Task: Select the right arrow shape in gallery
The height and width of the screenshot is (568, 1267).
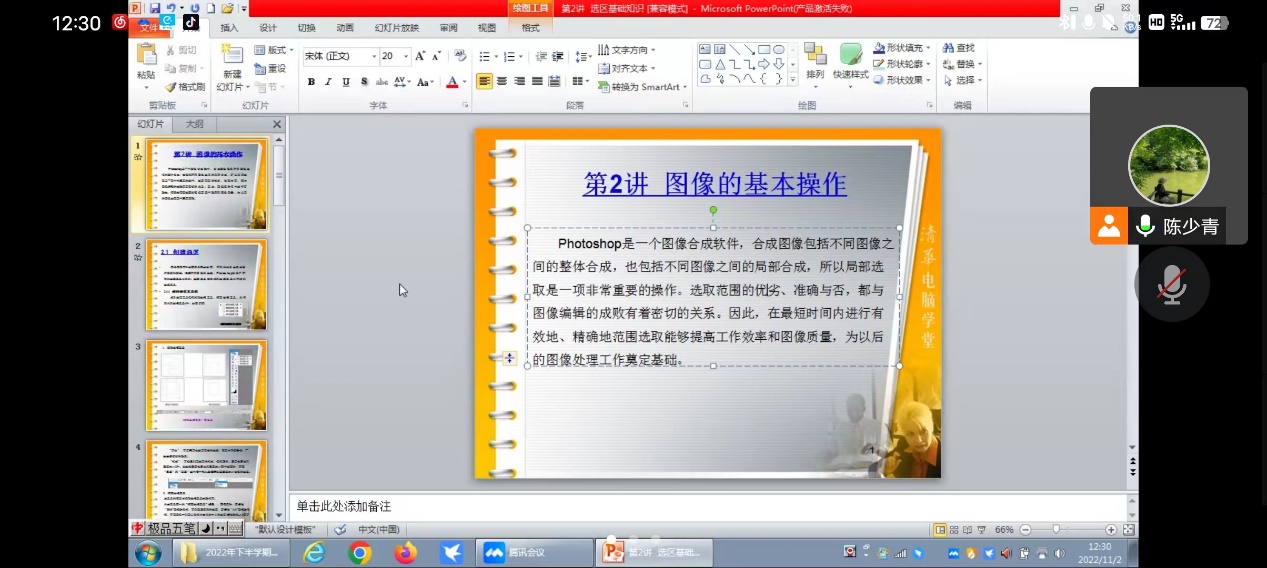Action: point(764,64)
